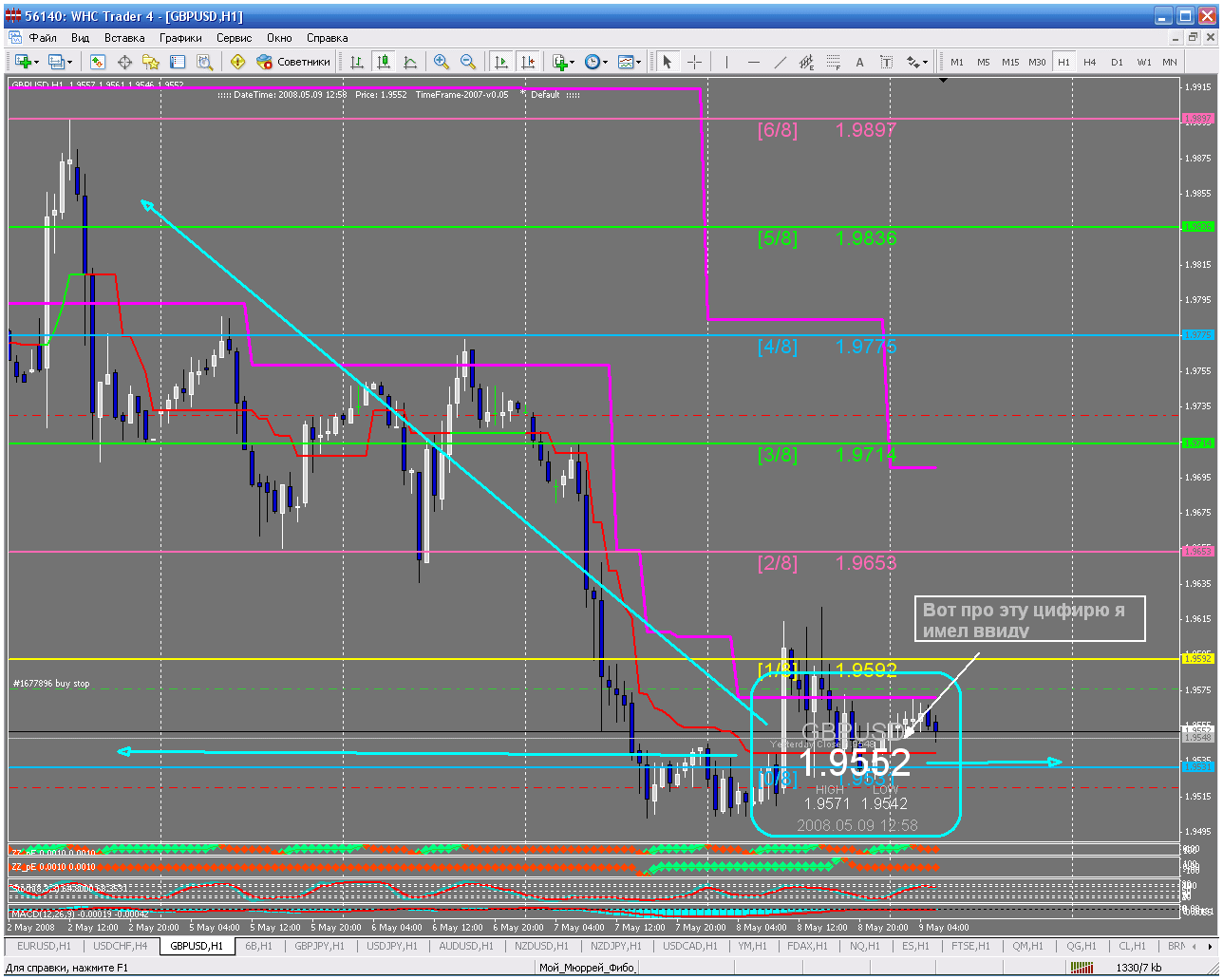The height and width of the screenshot is (980, 1223).
Task: Select the Text tool letter A
Action: click(x=859, y=62)
